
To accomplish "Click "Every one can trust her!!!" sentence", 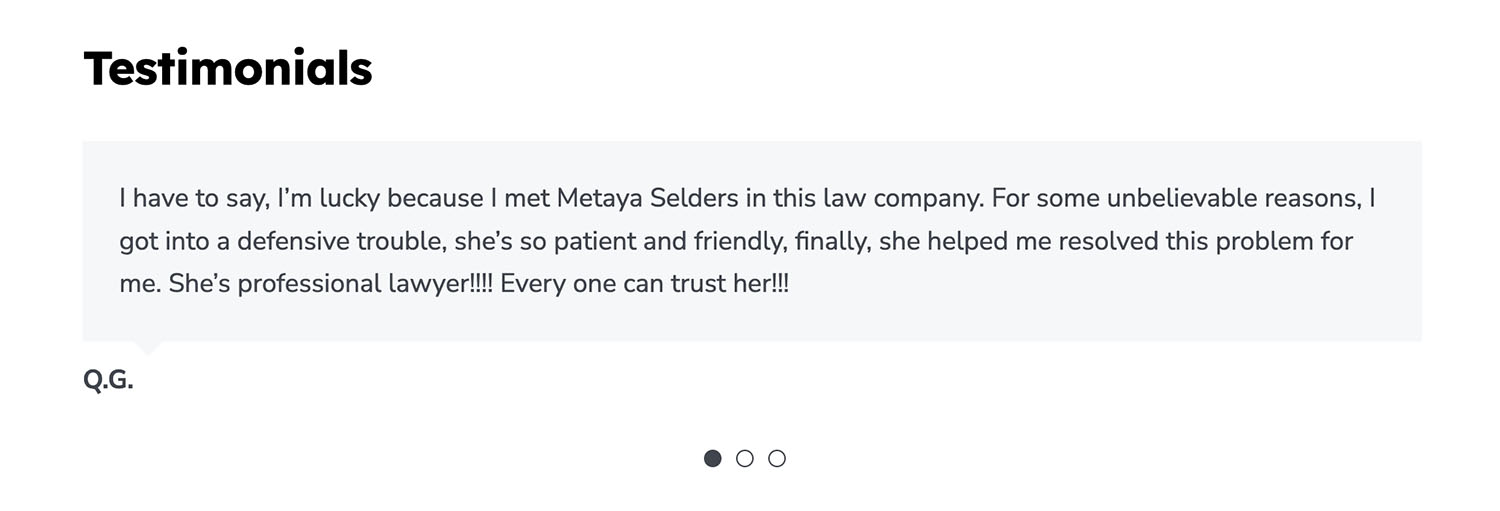I will click(x=644, y=284).
